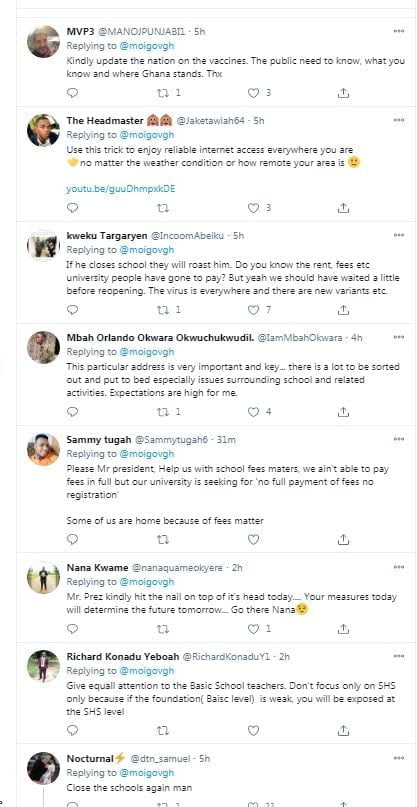The image size is (417, 807).
Task: Reply to Sammy tugah's school fees tweet
Action: coord(73,539)
